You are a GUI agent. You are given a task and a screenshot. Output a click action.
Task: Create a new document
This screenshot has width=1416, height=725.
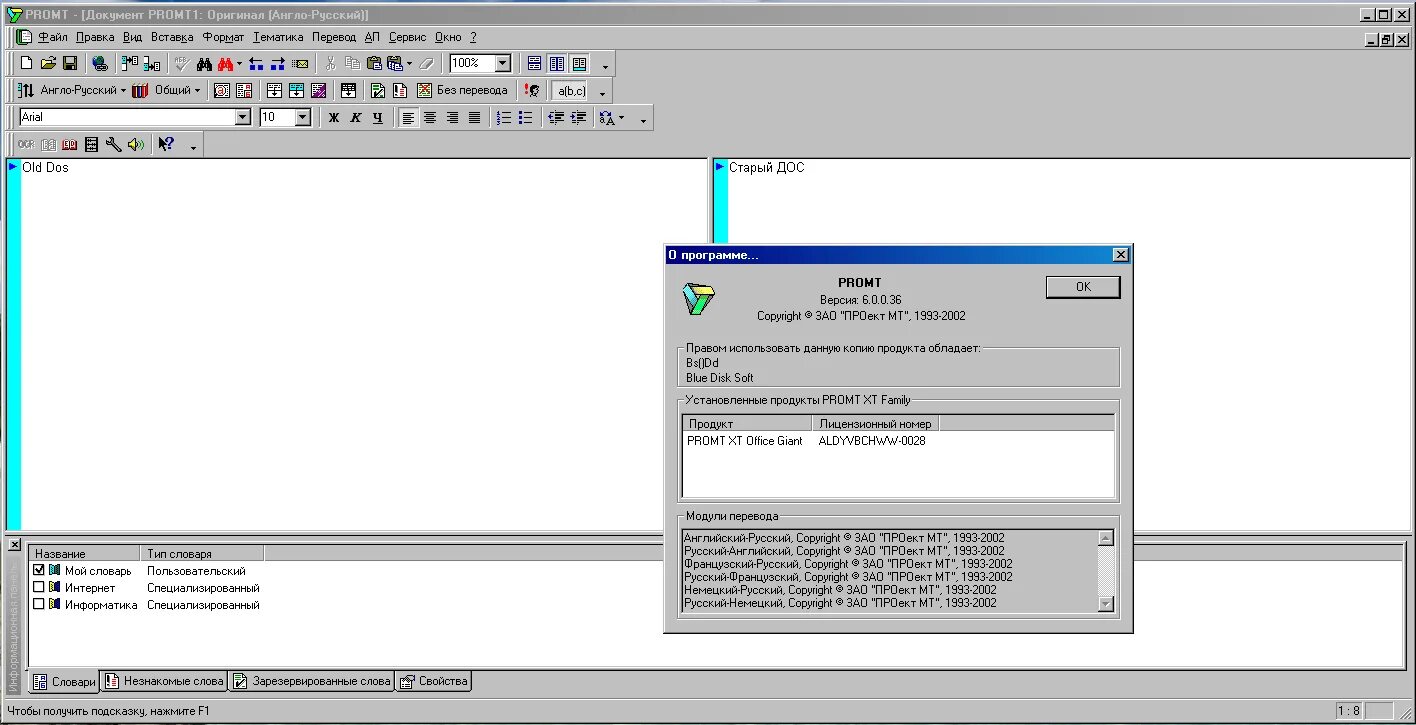(x=26, y=63)
